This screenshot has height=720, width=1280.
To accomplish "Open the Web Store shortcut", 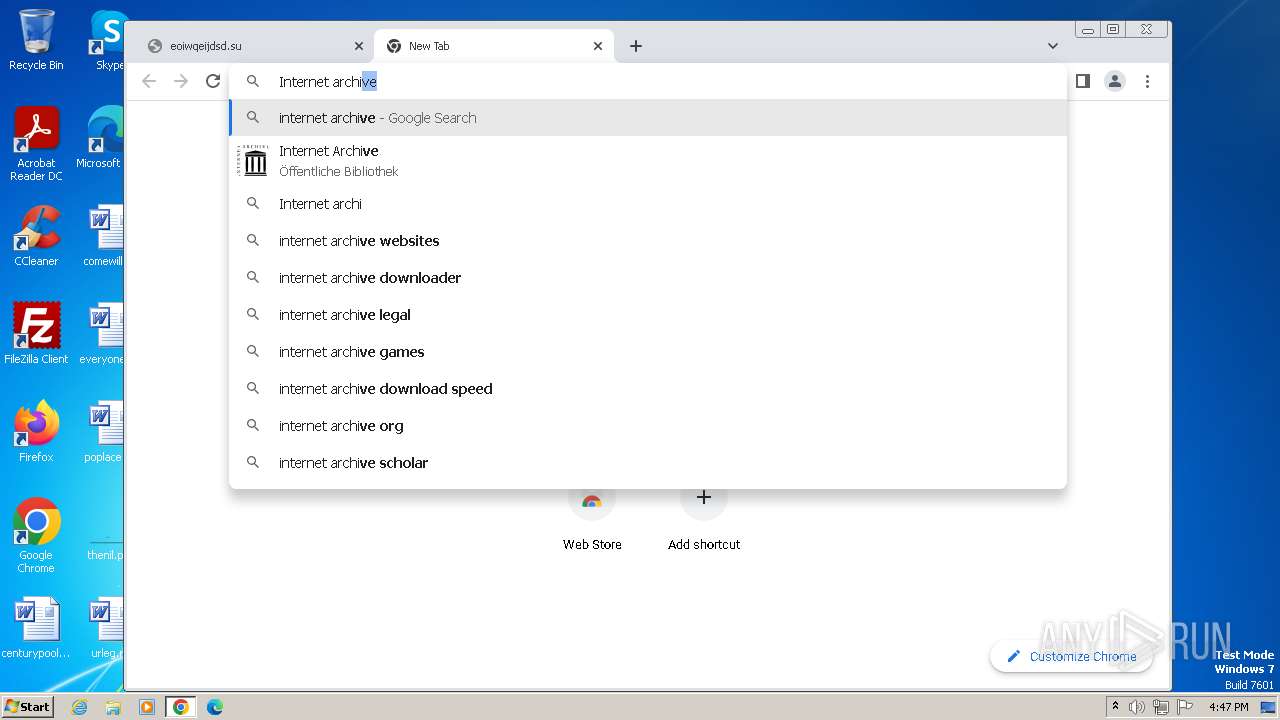I will pyautogui.click(x=592, y=517).
